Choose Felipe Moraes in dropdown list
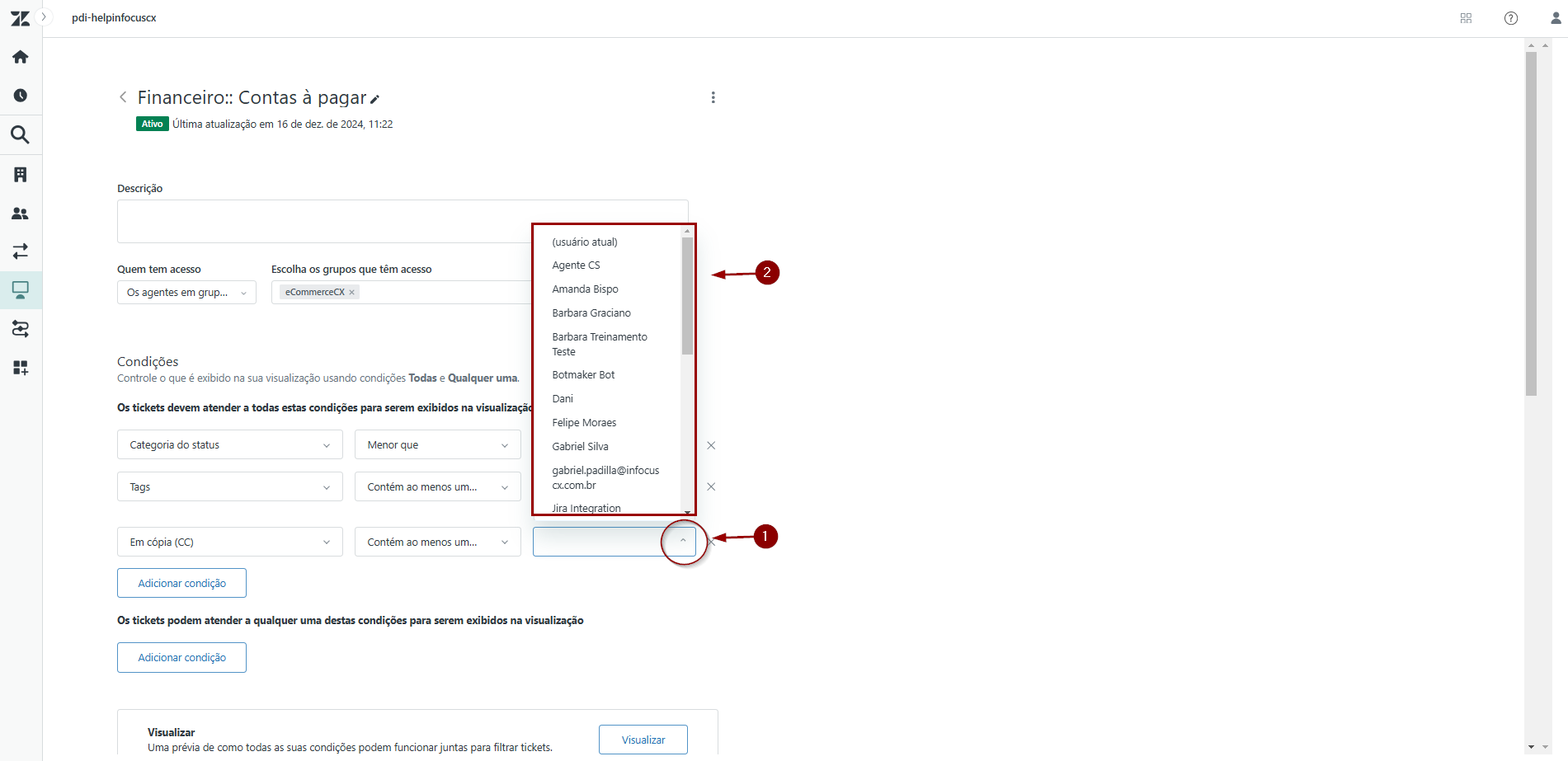This screenshot has width=1568, height=761. [x=584, y=423]
